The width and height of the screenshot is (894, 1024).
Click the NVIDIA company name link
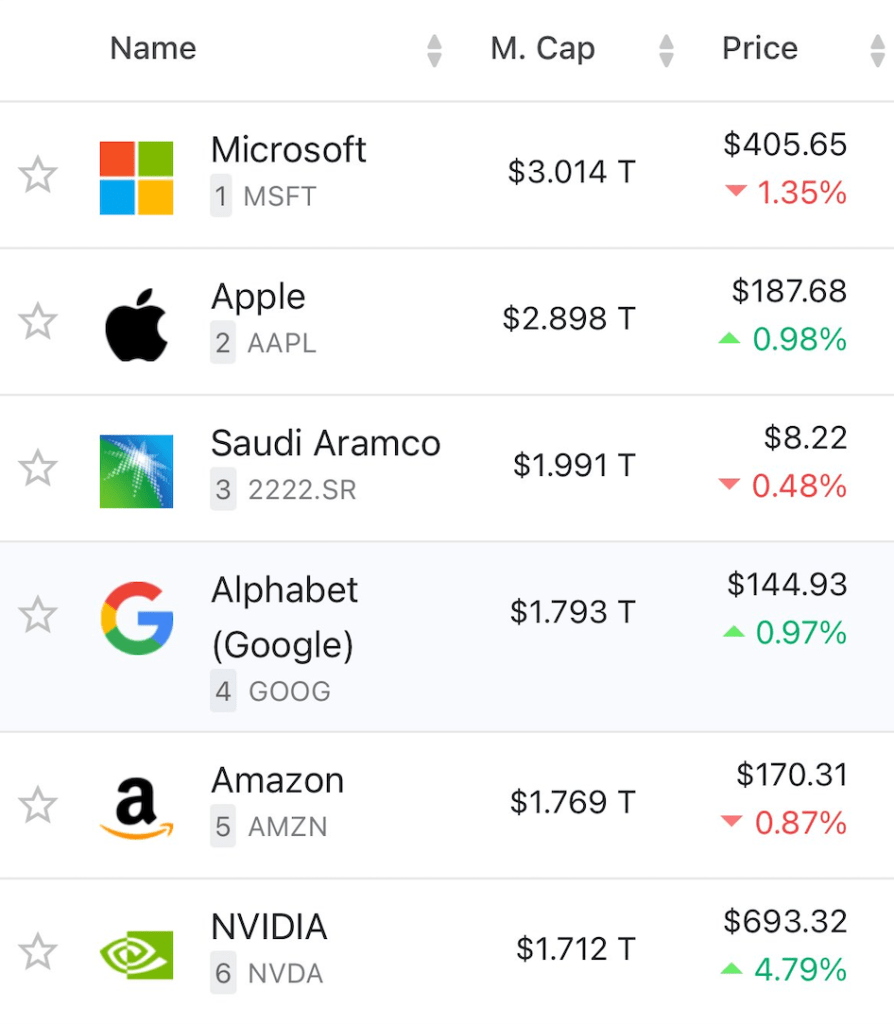click(x=269, y=927)
